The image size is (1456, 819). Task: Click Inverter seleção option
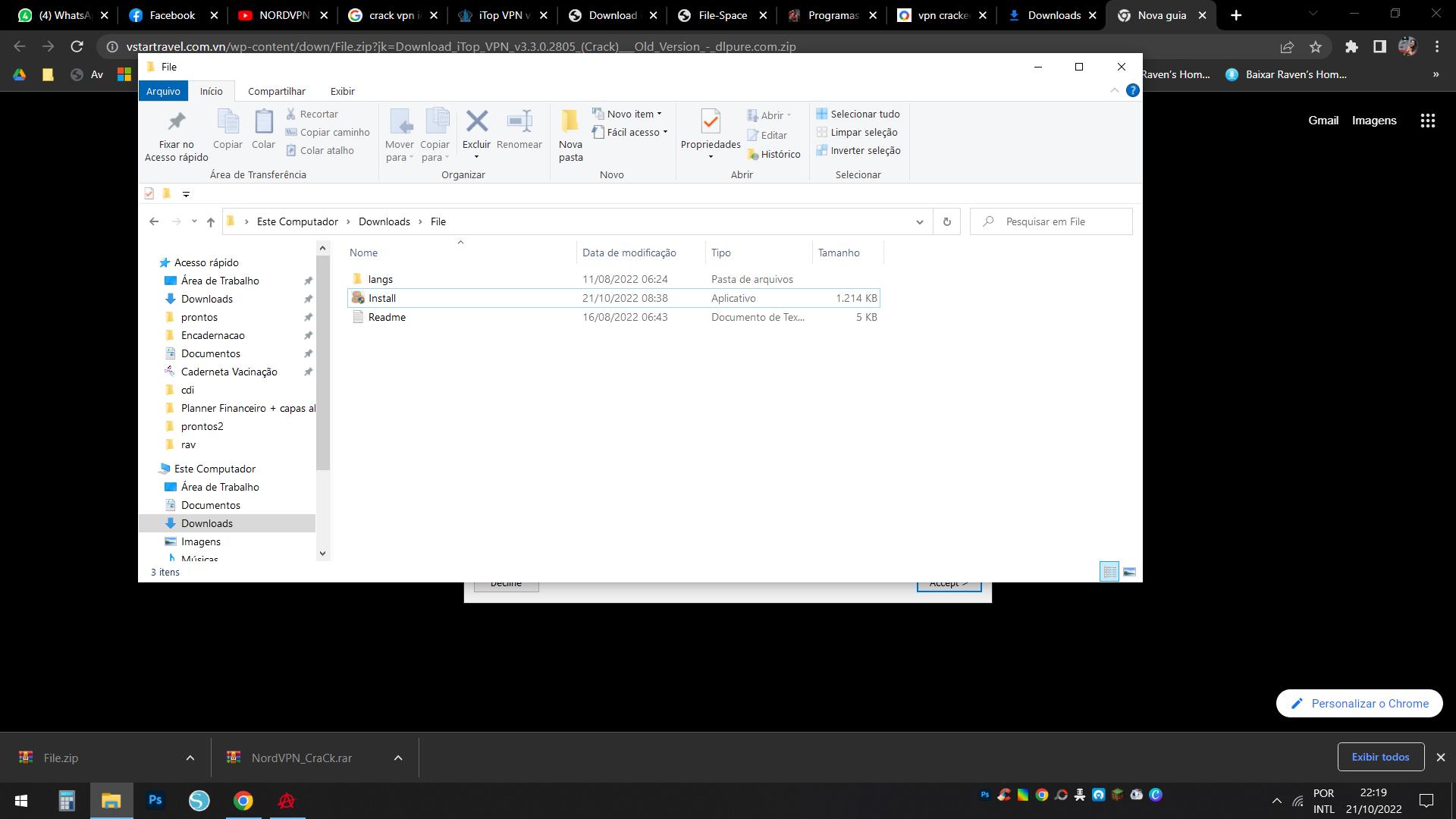858,150
